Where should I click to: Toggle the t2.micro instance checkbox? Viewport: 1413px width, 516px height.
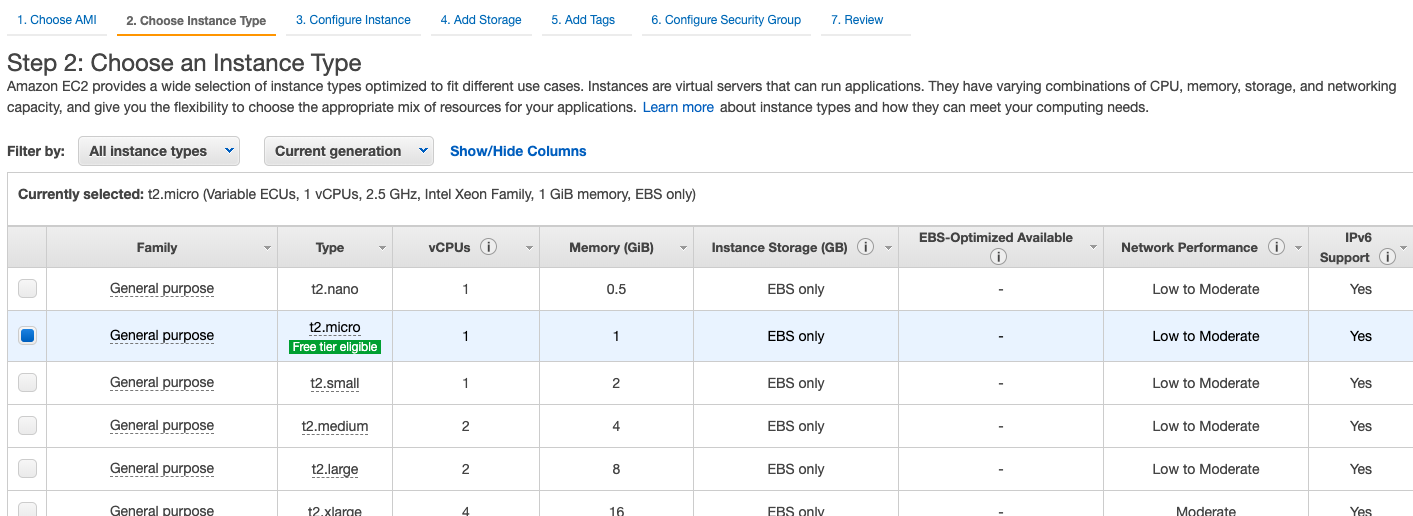click(28, 336)
